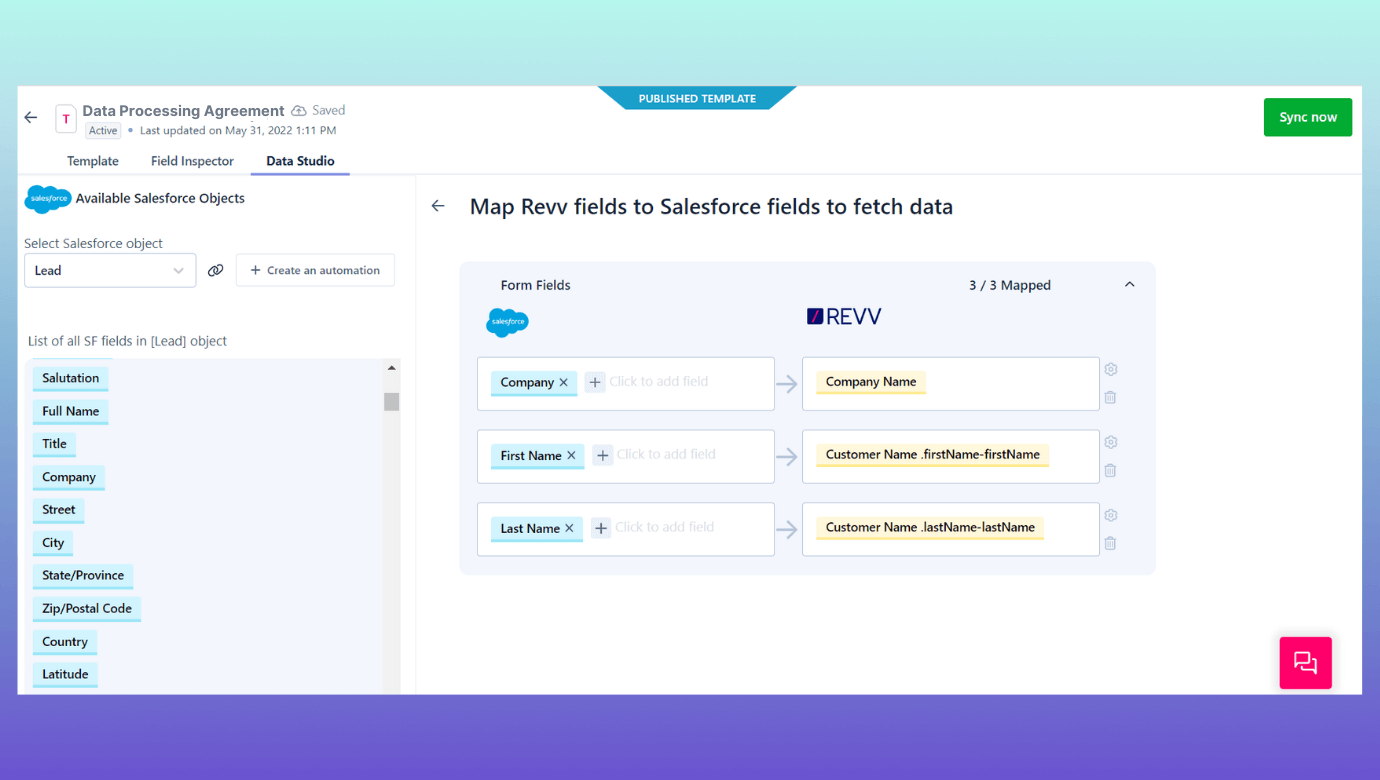Click the First Name Salesforce field chip
This screenshot has height=780, width=1380.
[x=538, y=456]
